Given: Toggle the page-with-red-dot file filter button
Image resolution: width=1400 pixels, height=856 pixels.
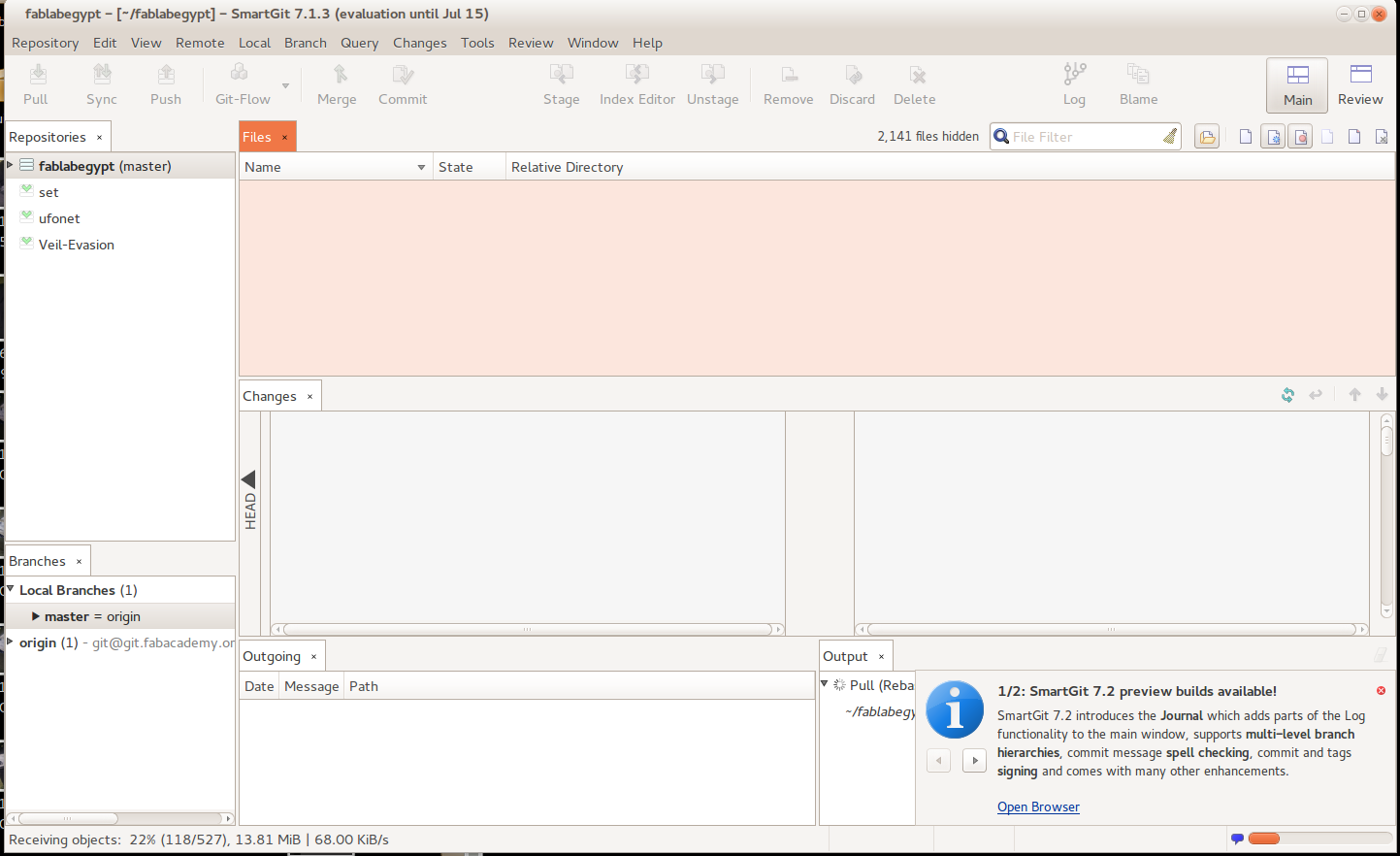Looking at the screenshot, I should click(x=1300, y=137).
